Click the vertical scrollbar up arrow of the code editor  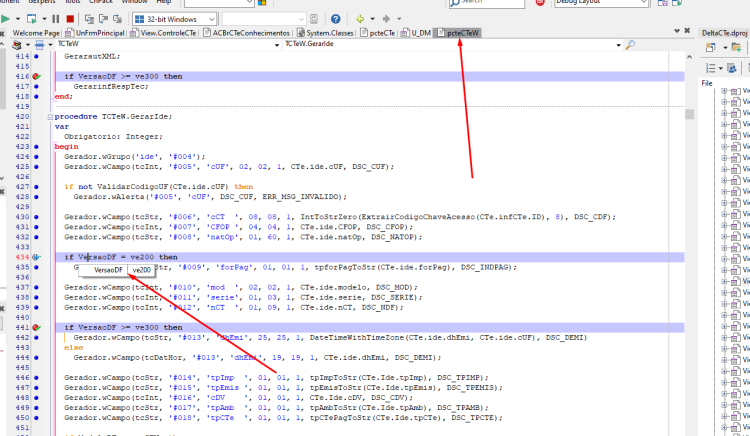point(689,57)
